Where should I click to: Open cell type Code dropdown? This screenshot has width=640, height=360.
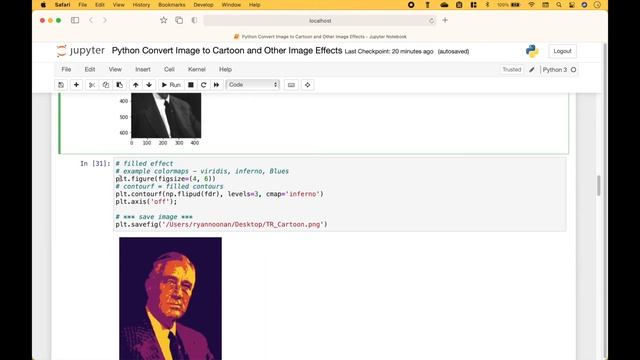253,85
